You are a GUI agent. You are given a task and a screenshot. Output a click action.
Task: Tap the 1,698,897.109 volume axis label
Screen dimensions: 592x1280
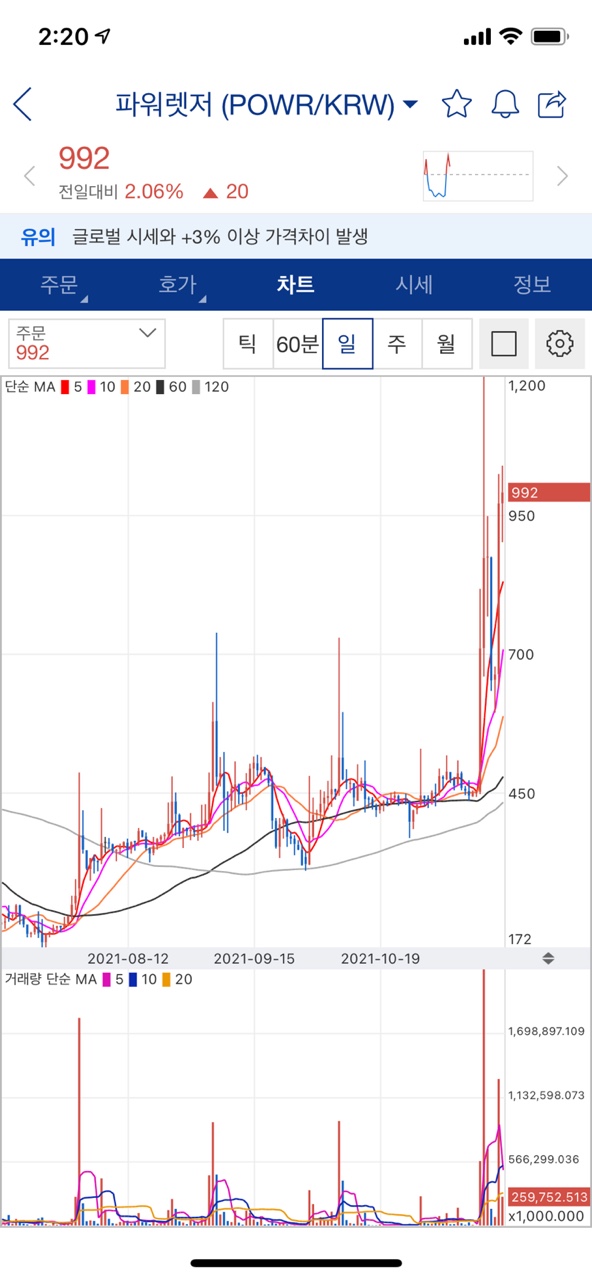pyautogui.click(x=546, y=1030)
